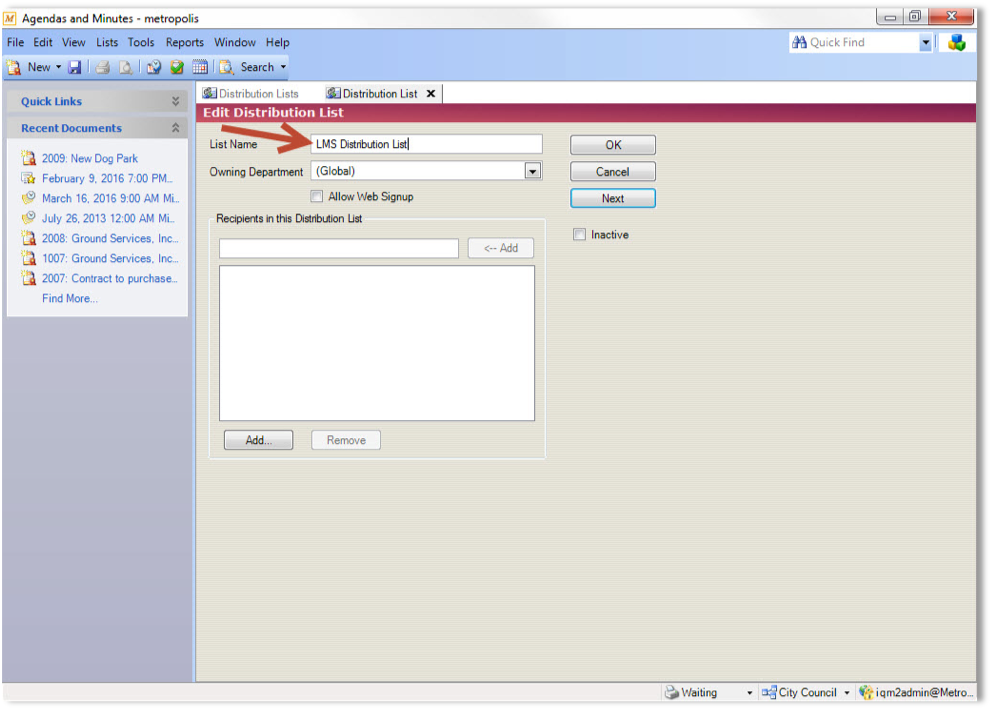Click the <-- Add button
991x708 pixels.
click(x=501, y=248)
